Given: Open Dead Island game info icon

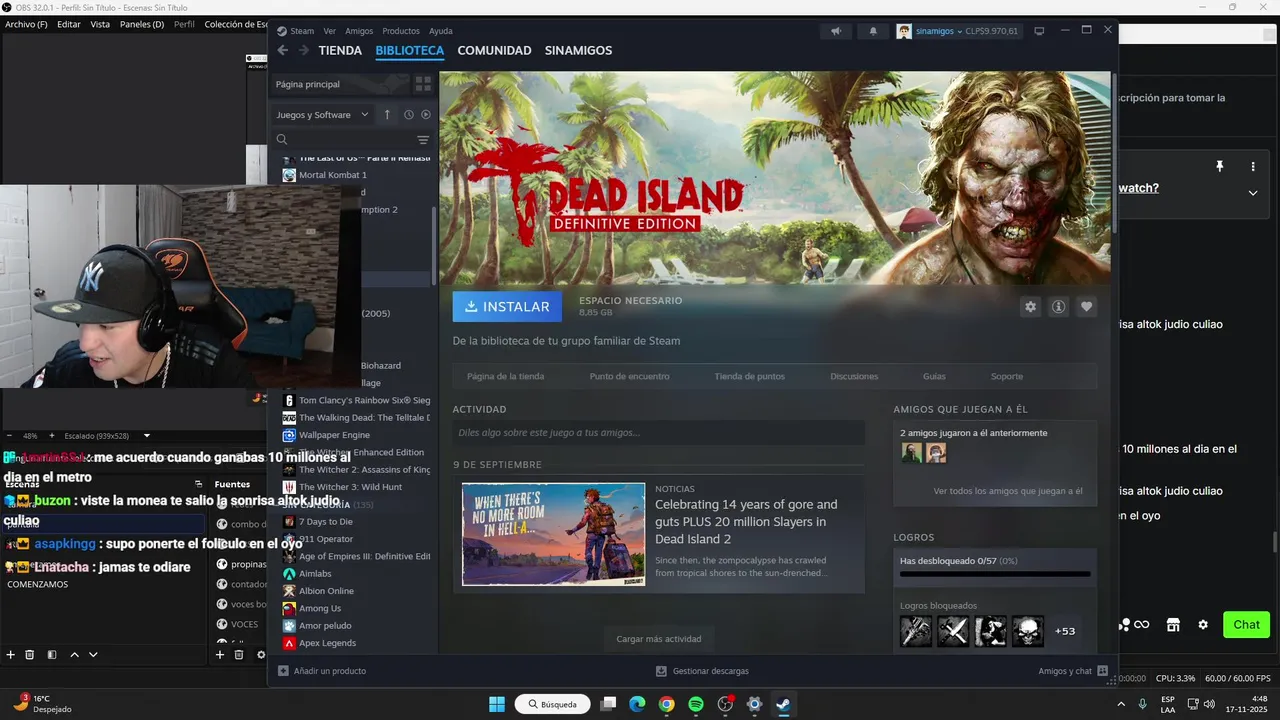Looking at the screenshot, I should tap(1058, 307).
